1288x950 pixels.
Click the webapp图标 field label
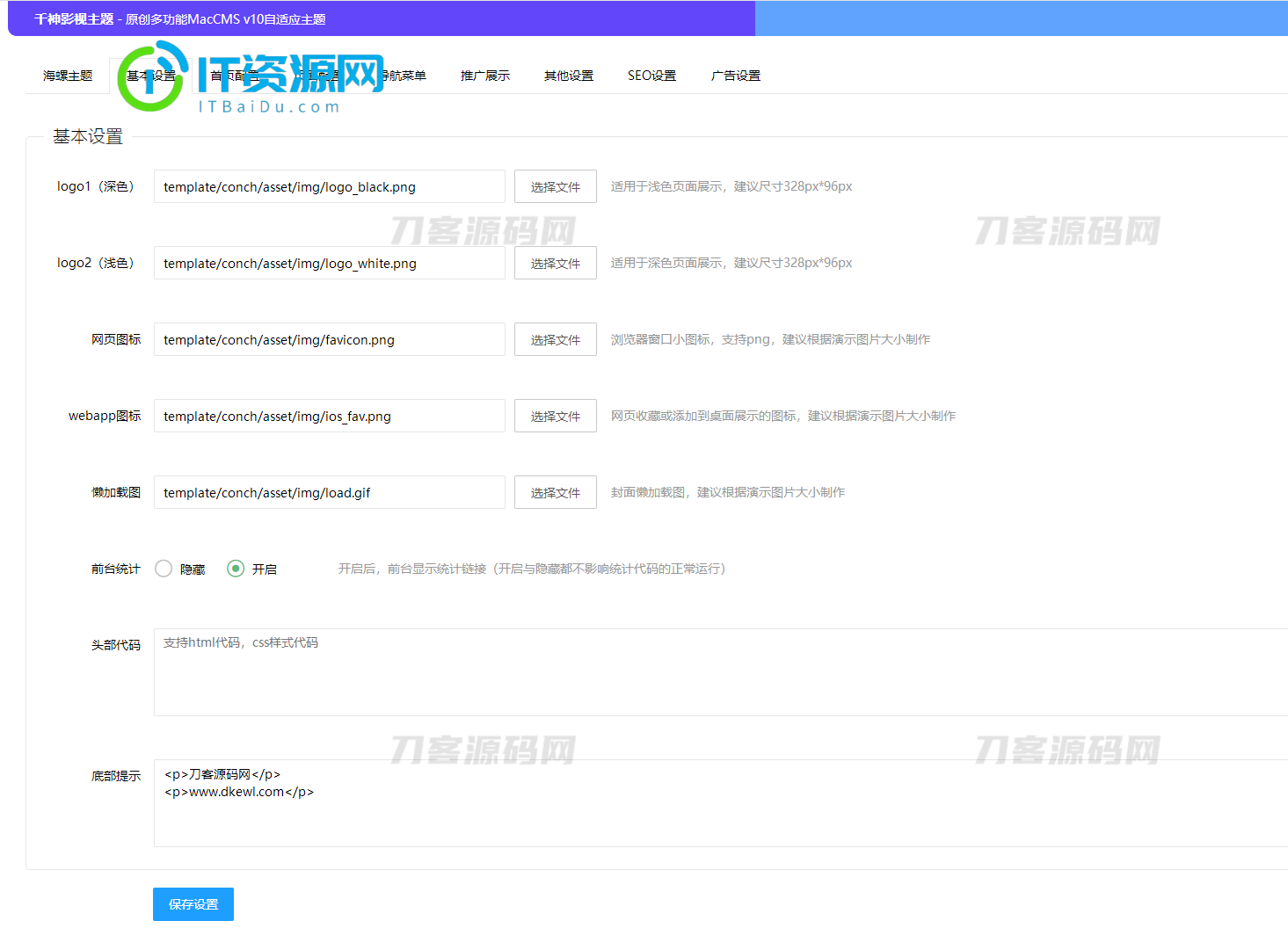105,416
